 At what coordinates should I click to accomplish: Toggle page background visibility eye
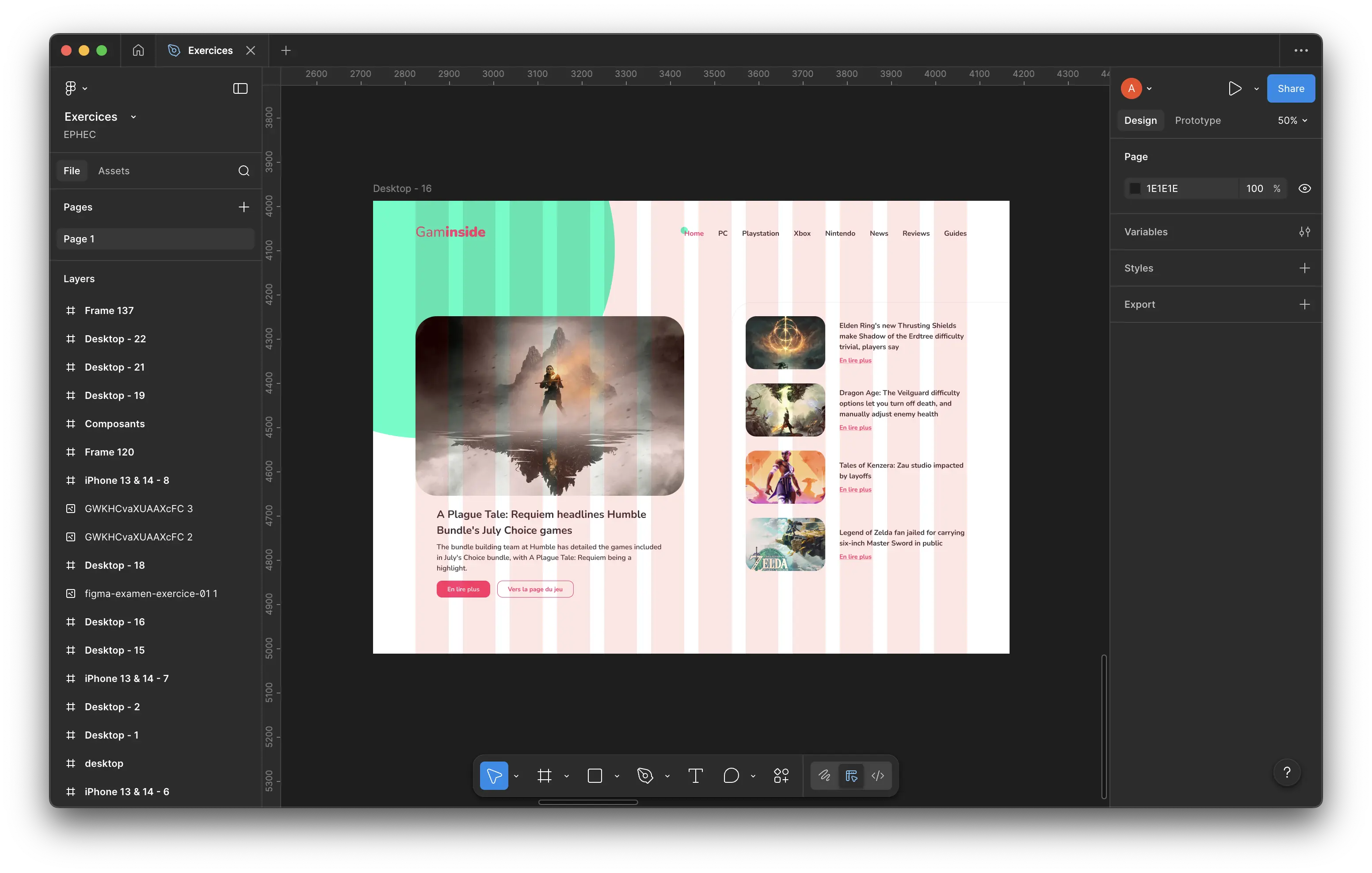(x=1304, y=189)
